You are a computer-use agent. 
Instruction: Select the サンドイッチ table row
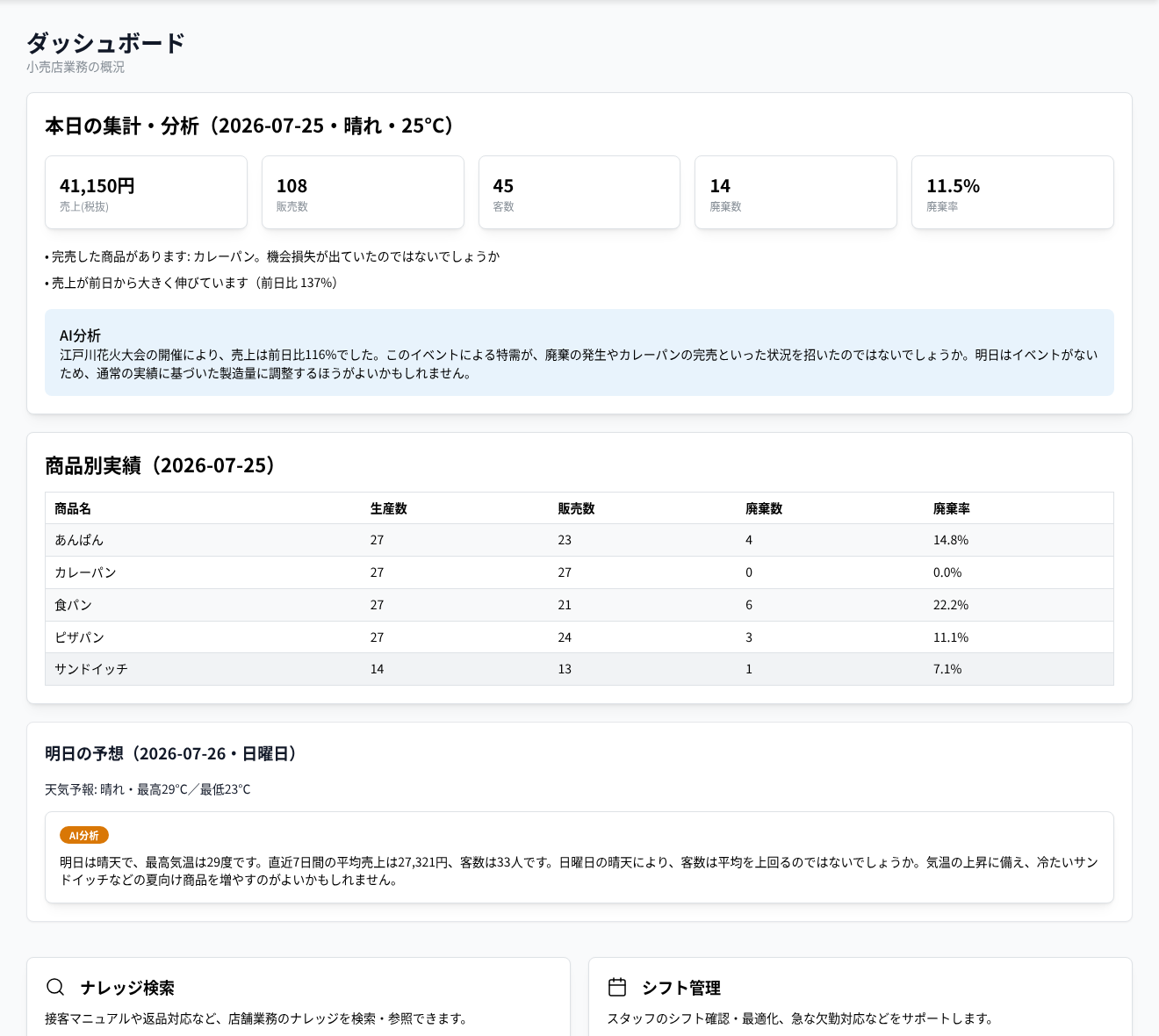click(x=579, y=669)
